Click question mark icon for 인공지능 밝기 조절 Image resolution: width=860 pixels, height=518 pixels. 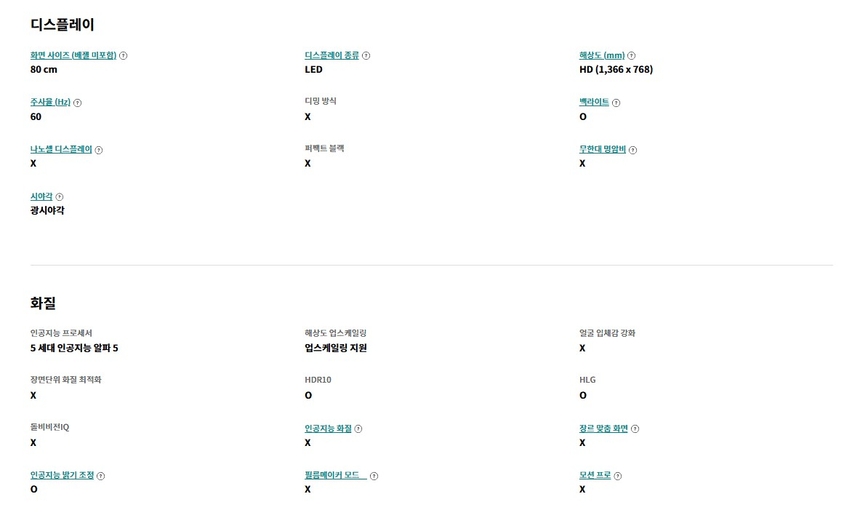click(x=101, y=476)
